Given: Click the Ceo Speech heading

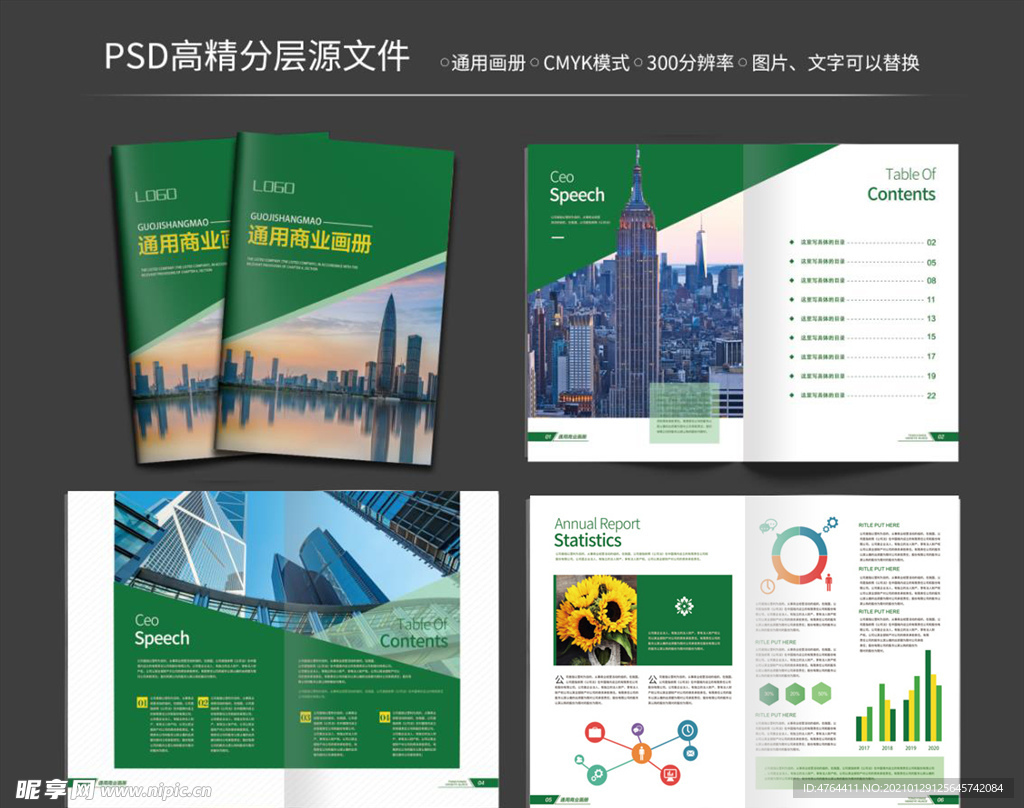Looking at the screenshot, I should tap(578, 183).
